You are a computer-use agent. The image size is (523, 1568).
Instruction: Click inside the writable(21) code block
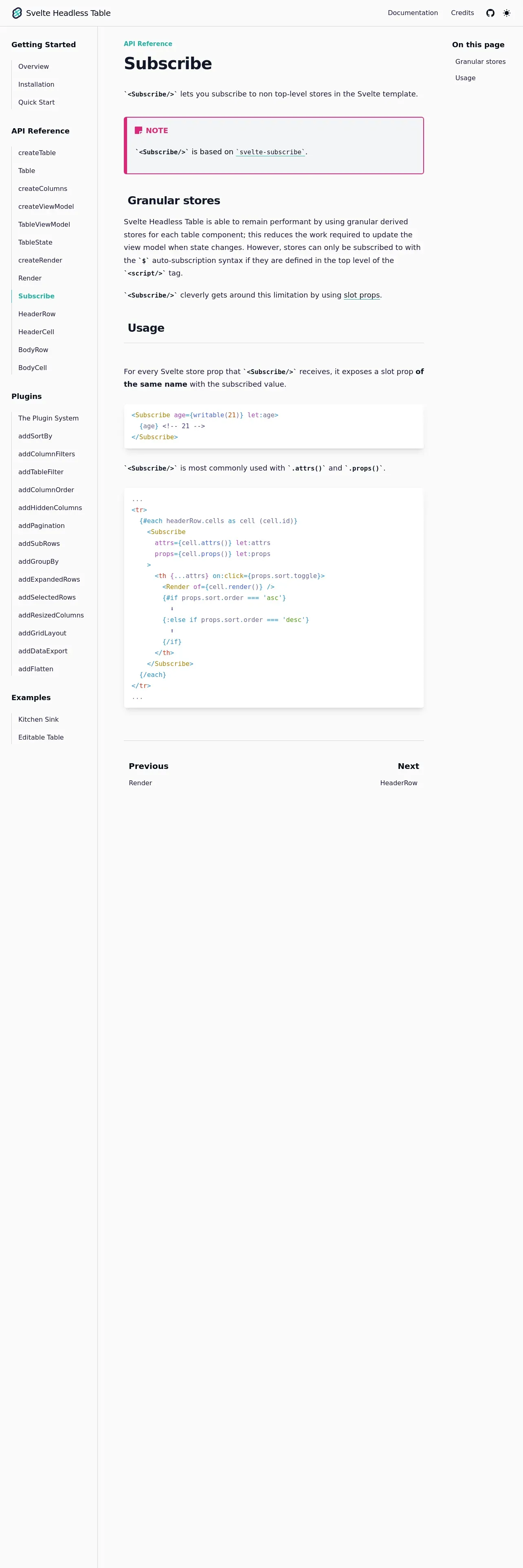[273, 426]
